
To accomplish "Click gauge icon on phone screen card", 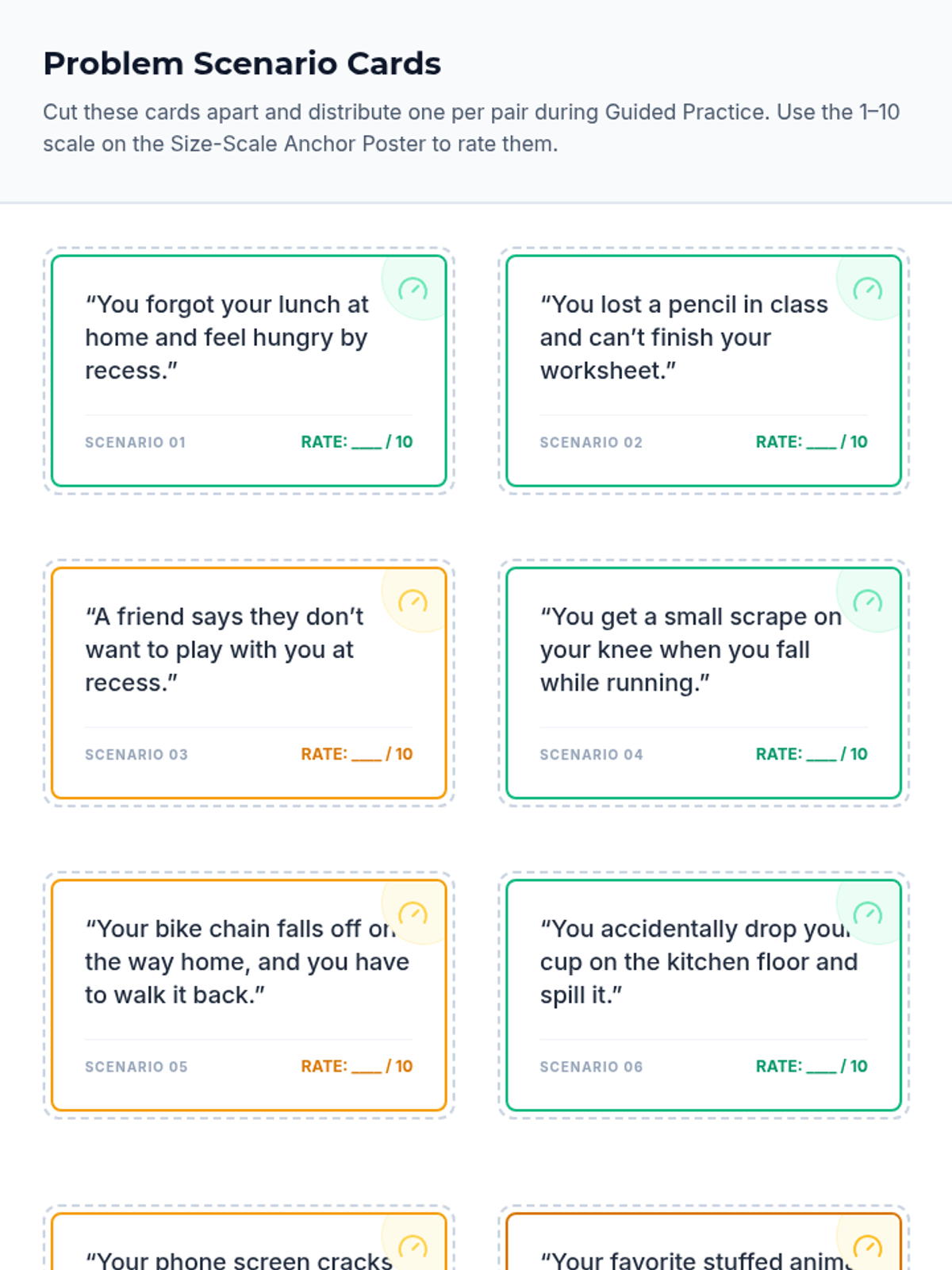I will [x=413, y=1247].
